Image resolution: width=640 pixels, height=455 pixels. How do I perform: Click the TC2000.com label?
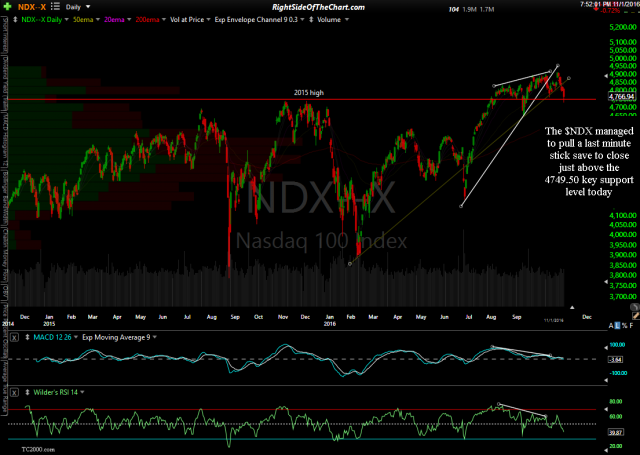pyautogui.click(x=38, y=450)
